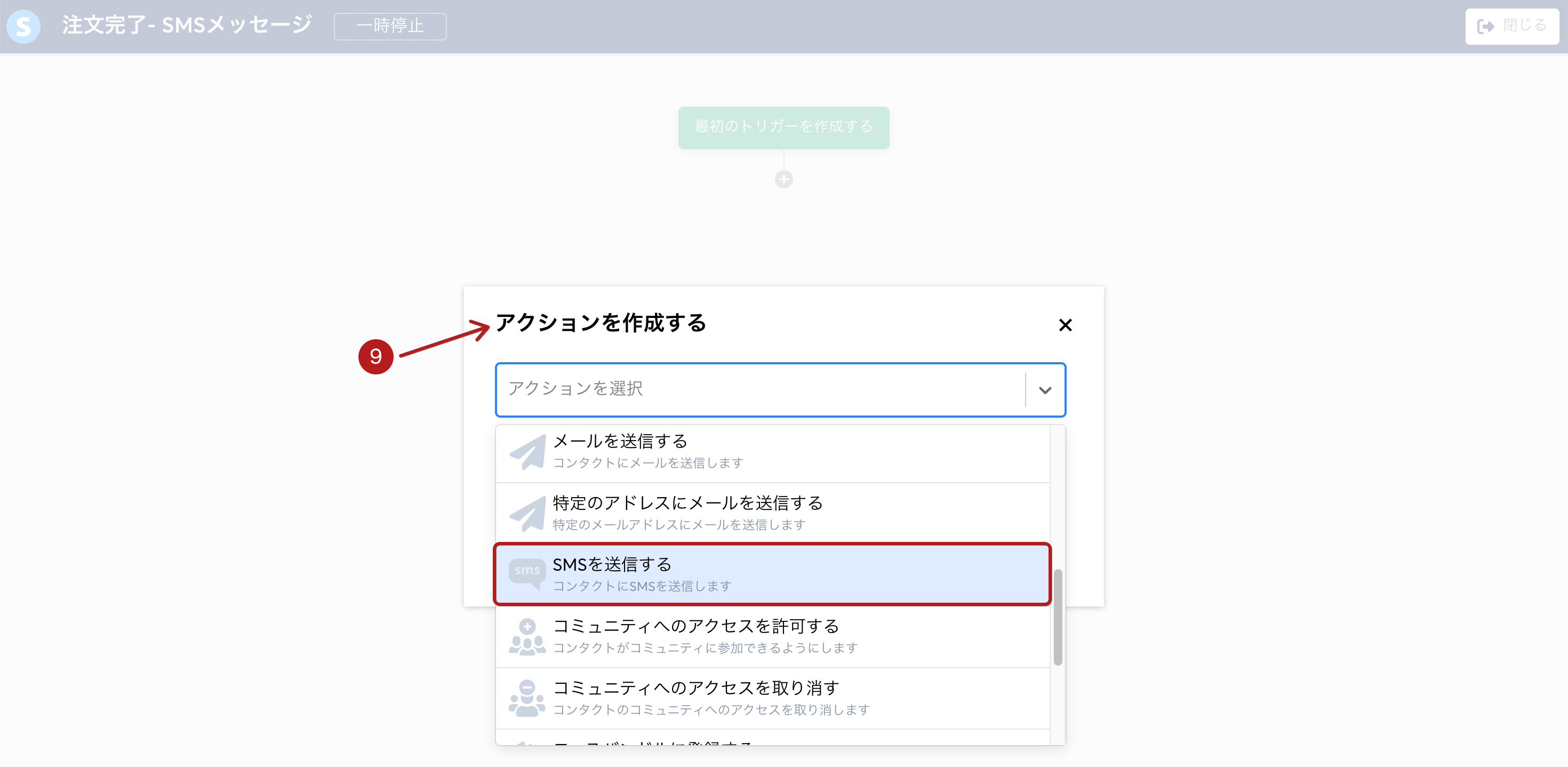Viewport: 1568px width, 767px height.
Task: Click the コンタクトにメールを送信します description text
Action: pos(647,462)
